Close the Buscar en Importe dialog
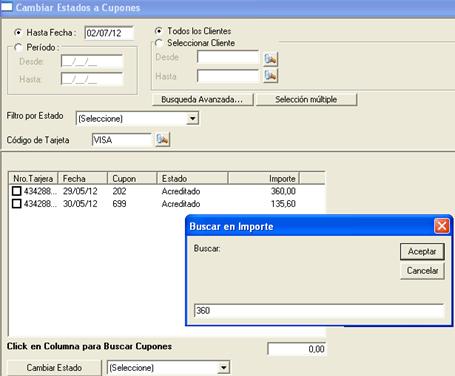This screenshot has width=455, height=376. pos(442,226)
